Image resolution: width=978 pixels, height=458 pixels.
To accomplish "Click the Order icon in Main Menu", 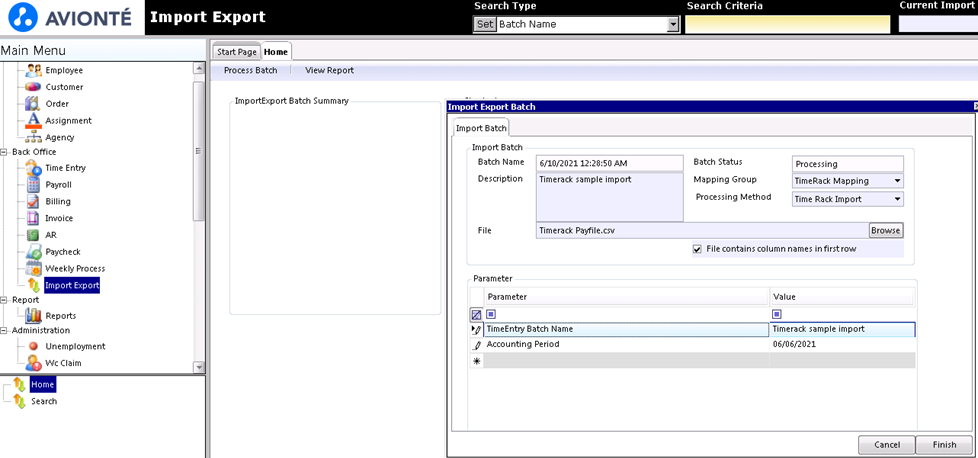I will 34,104.
